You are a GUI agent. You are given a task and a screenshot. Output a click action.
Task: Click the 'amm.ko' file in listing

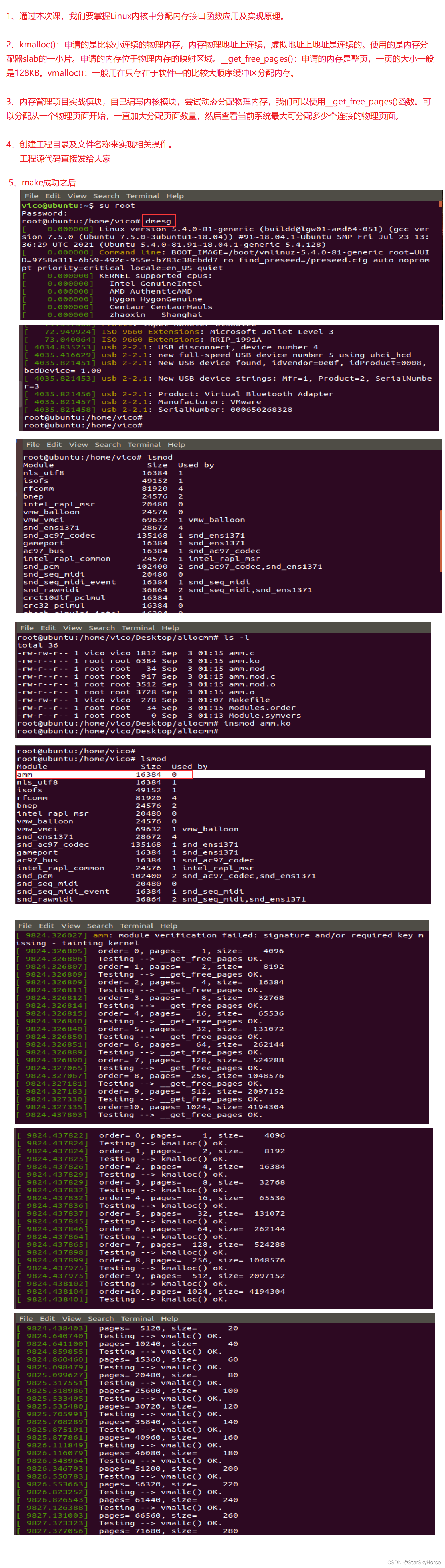click(244, 661)
